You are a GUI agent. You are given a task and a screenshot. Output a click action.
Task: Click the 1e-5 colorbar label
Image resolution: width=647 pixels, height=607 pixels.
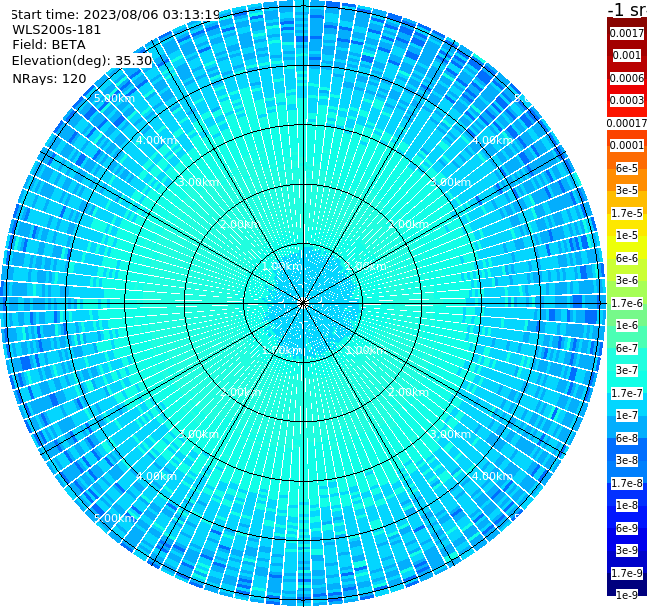tap(627, 235)
